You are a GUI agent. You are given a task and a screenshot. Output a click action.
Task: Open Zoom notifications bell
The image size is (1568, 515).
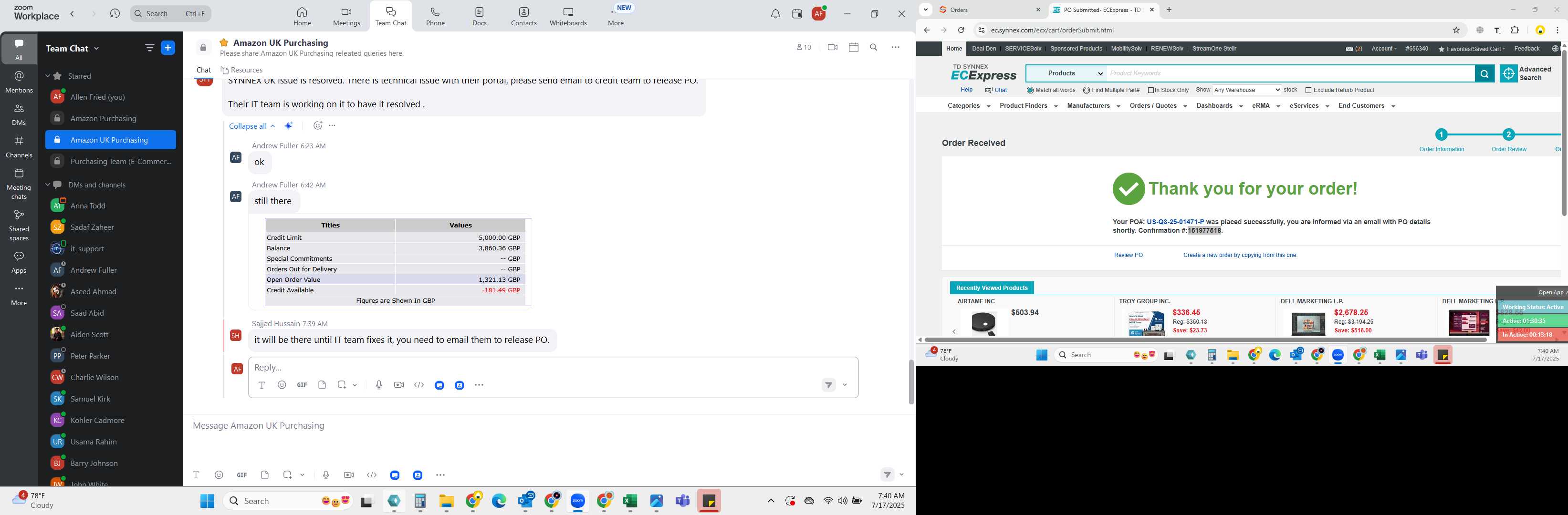point(775,14)
